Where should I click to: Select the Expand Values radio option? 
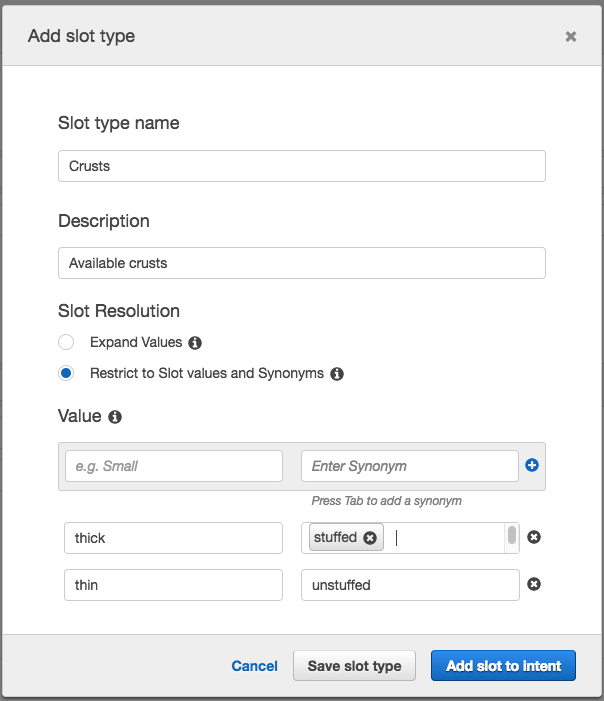(66, 342)
